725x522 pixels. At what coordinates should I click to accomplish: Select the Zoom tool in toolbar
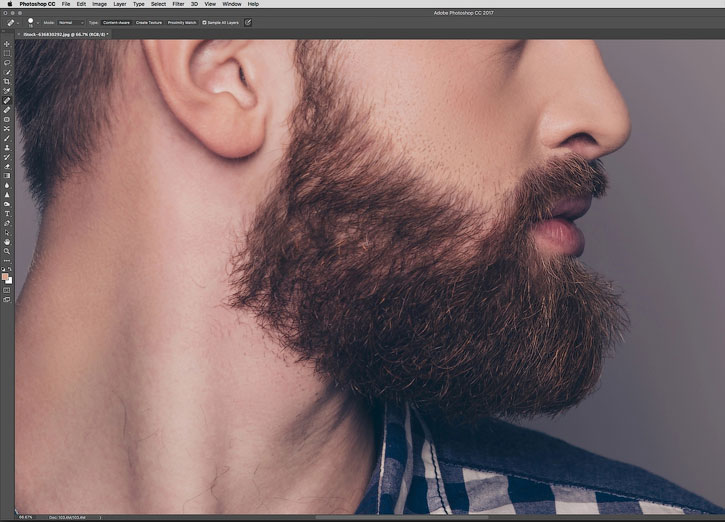coord(7,251)
